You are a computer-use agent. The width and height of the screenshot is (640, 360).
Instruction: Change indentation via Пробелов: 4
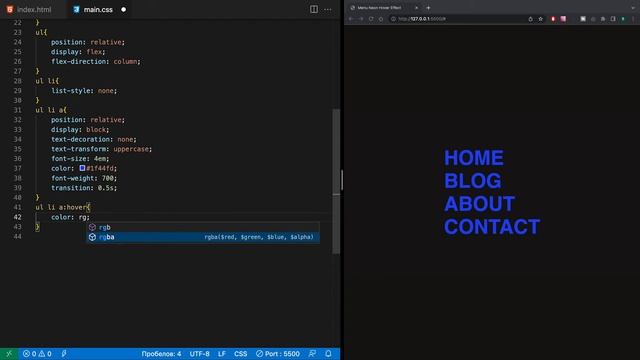coord(161,353)
